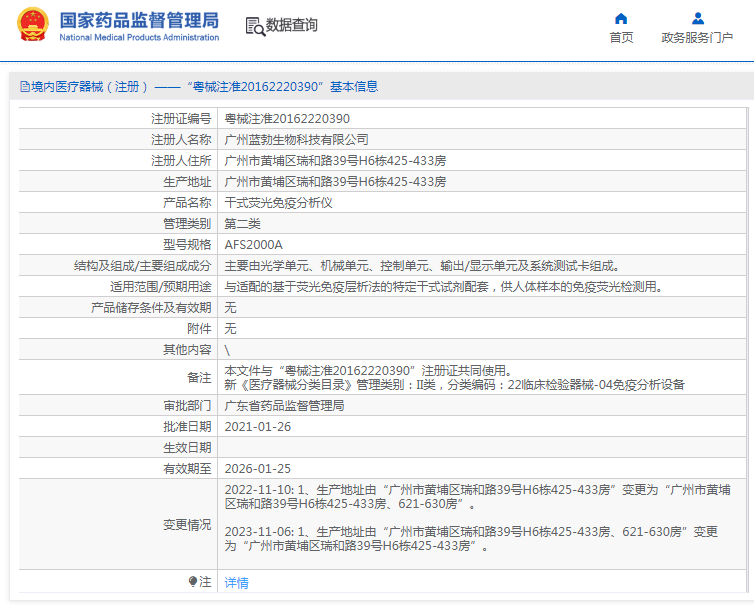This screenshot has height=605, width=754.
Task: Click the 管理类别 label
Action: tap(187, 224)
